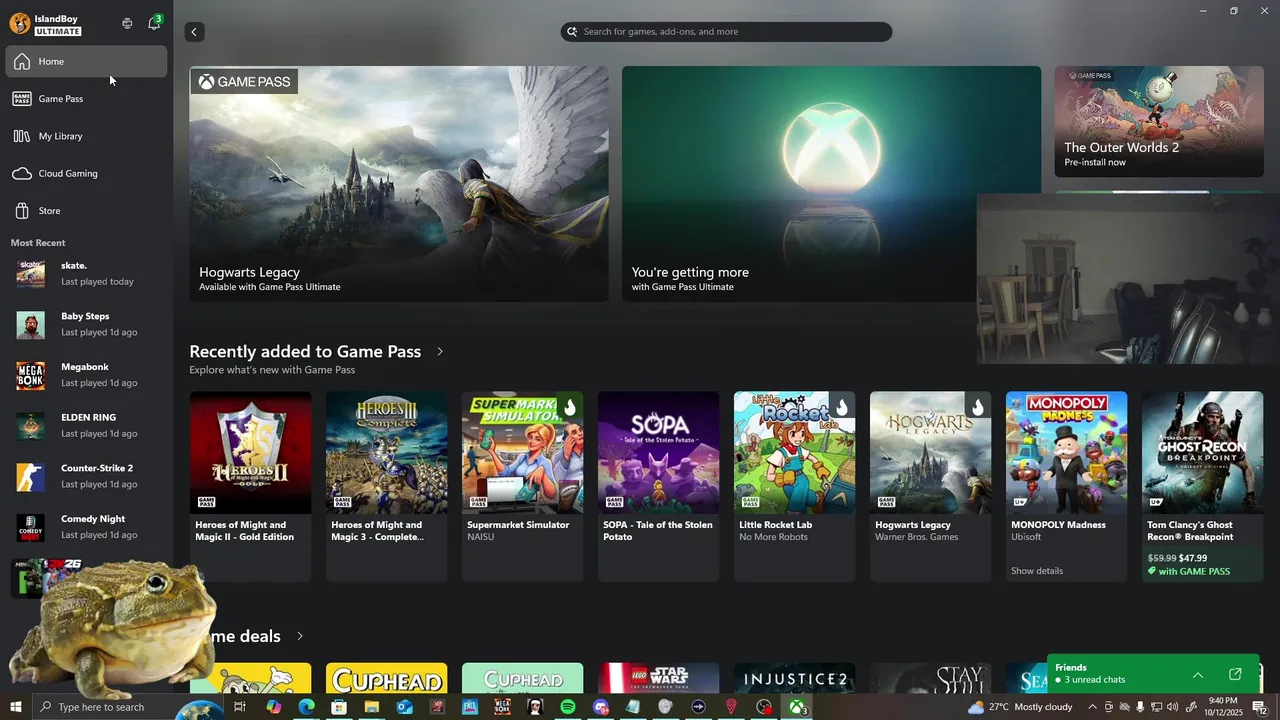Open Spotify from taskbar

click(568, 707)
